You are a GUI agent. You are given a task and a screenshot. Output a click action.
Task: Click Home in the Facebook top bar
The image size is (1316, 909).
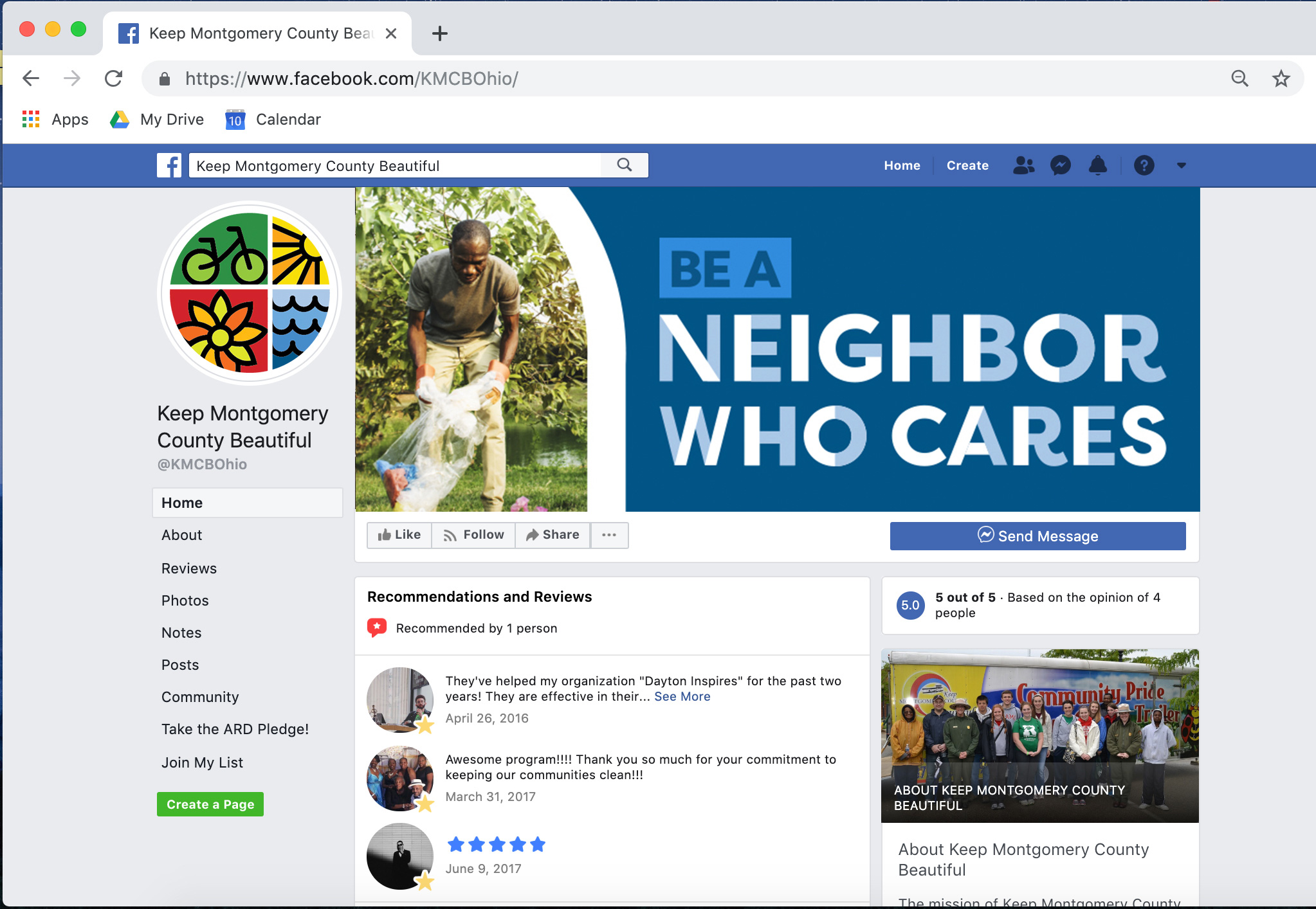(902, 165)
